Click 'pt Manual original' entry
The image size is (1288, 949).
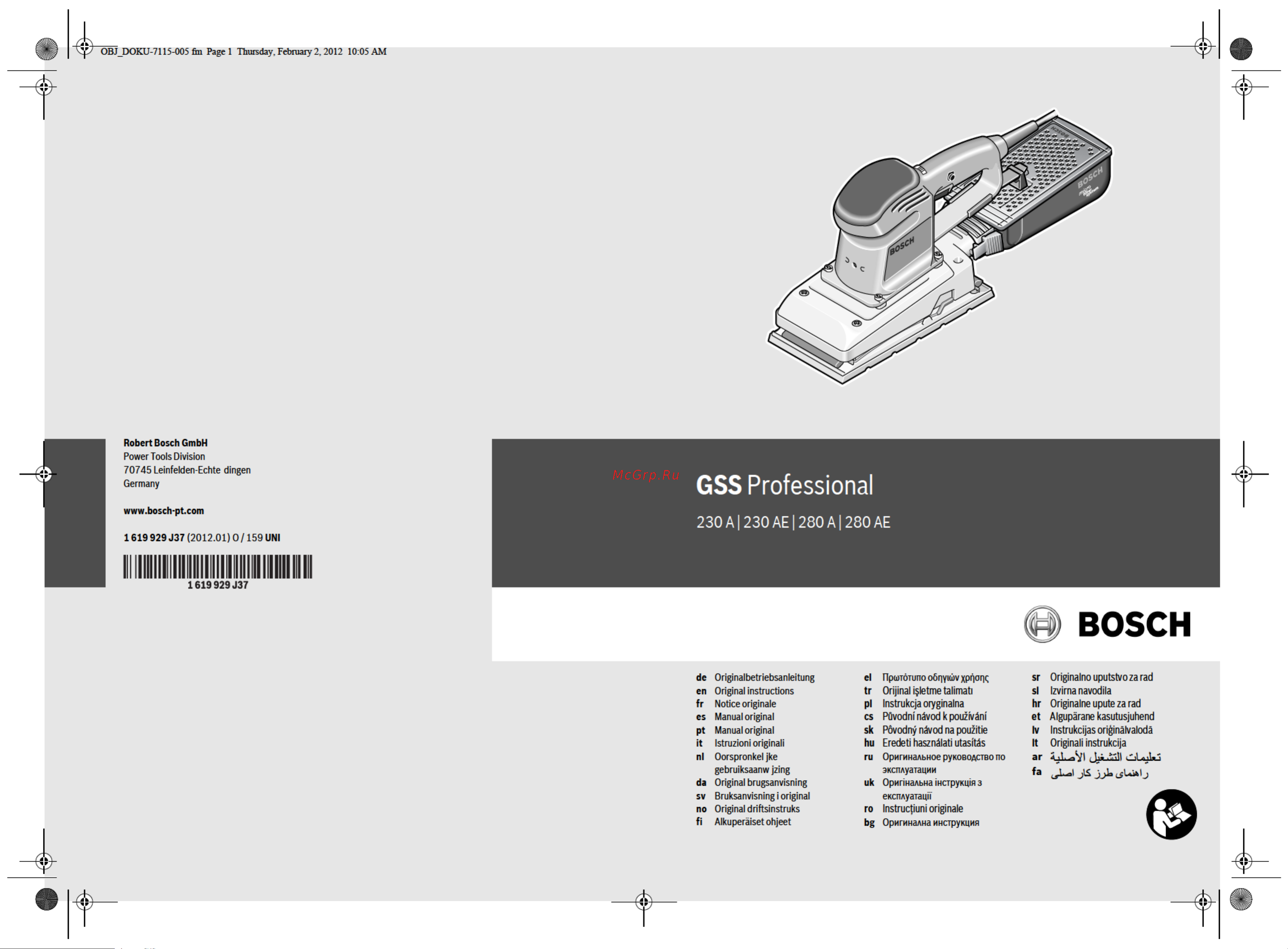pyautogui.click(x=735, y=731)
